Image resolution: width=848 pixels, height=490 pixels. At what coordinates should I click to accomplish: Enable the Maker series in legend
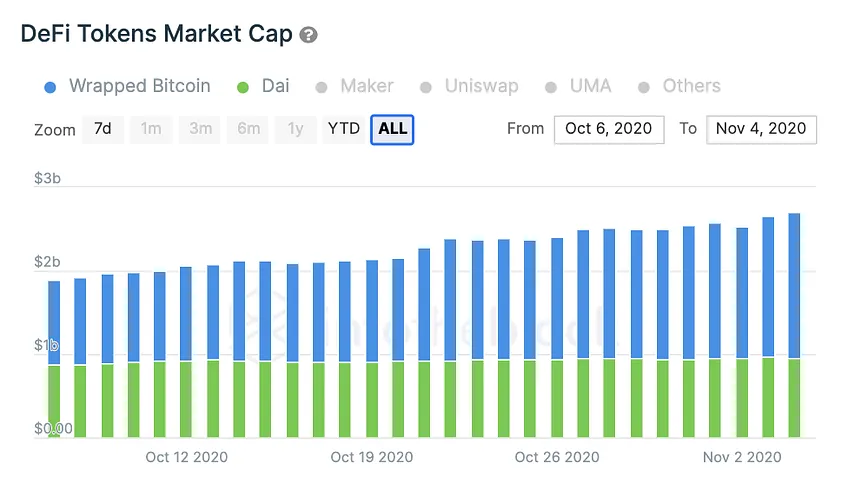pos(367,86)
